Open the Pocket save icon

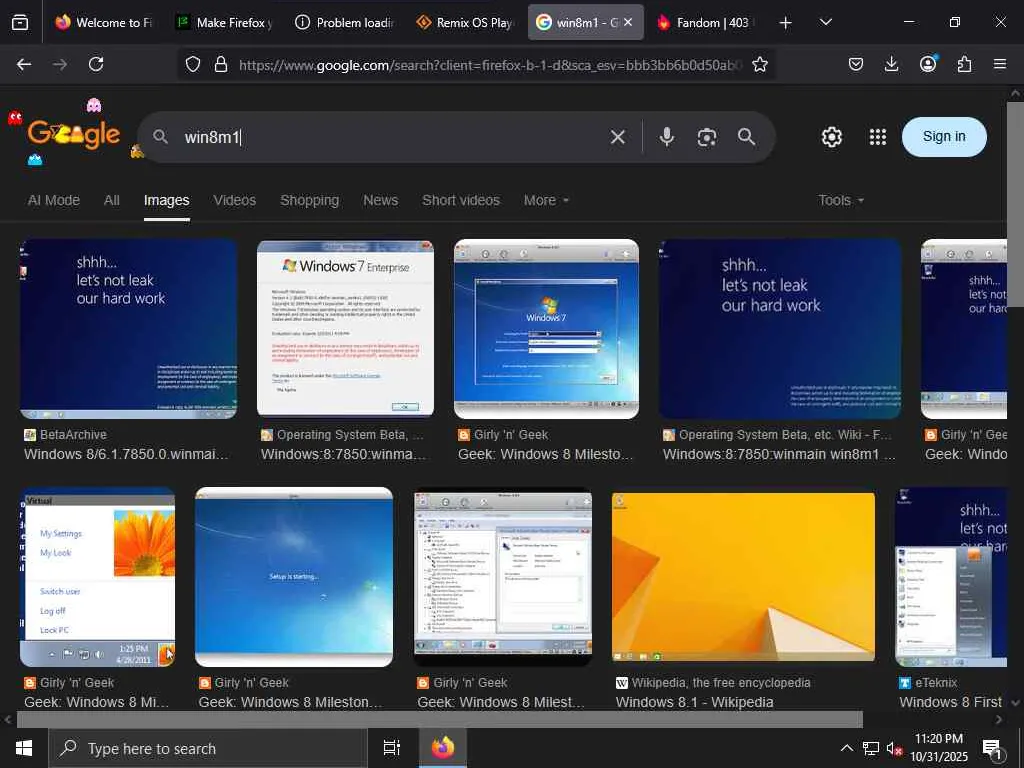[x=856, y=64]
